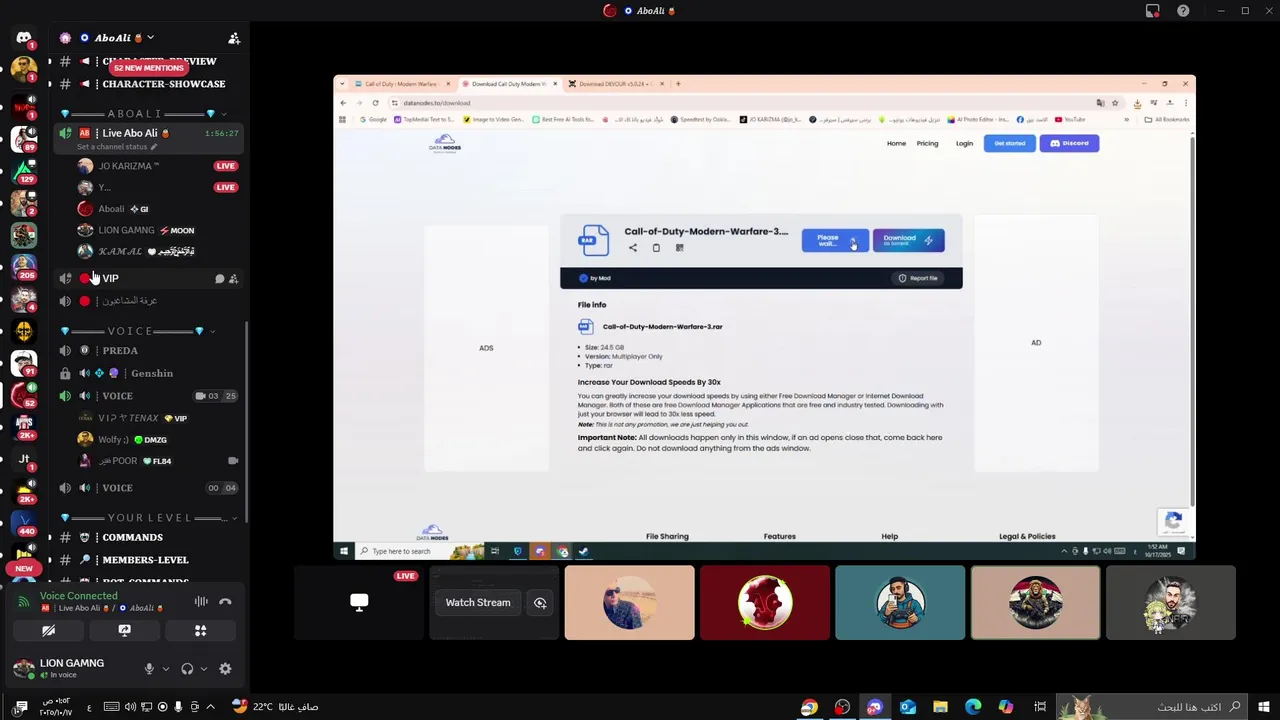The image size is (1280, 720).
Task: Open Chrome from Windows taskbar
Action: coord(809,707)
